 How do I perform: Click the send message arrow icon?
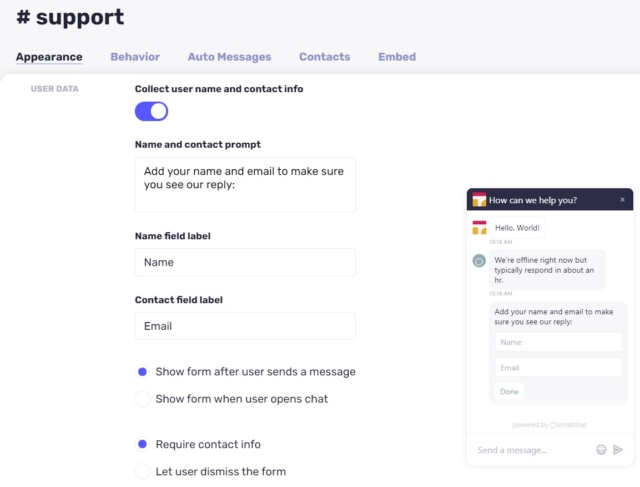[x=618, y=449]
